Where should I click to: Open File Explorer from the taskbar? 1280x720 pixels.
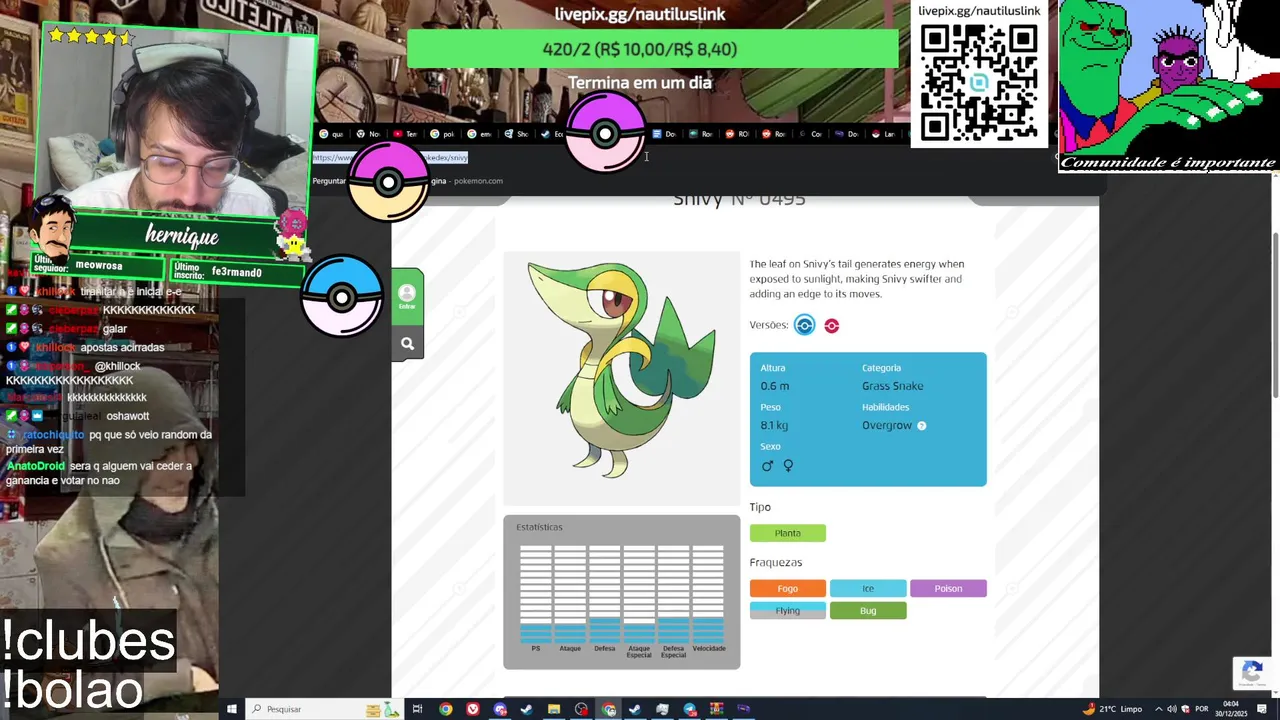(x=554, y=709)
